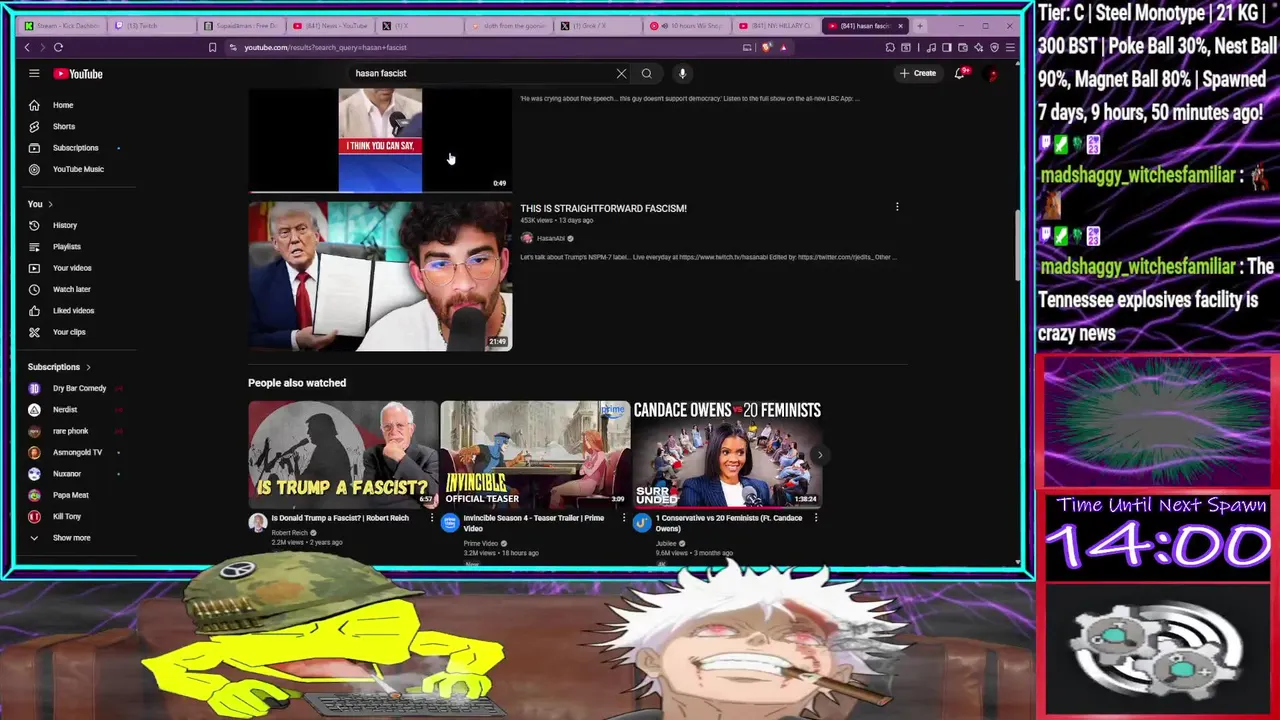Open the Nerdist channel subscription
Viewport: 1280px width, 720px height.
(65, 410)
